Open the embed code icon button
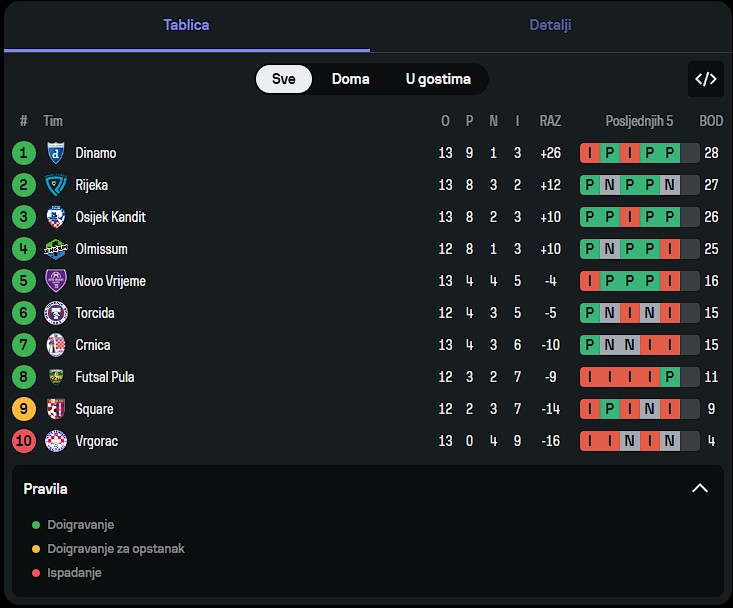Screen dimensions: 733x608 coord(706,79)
